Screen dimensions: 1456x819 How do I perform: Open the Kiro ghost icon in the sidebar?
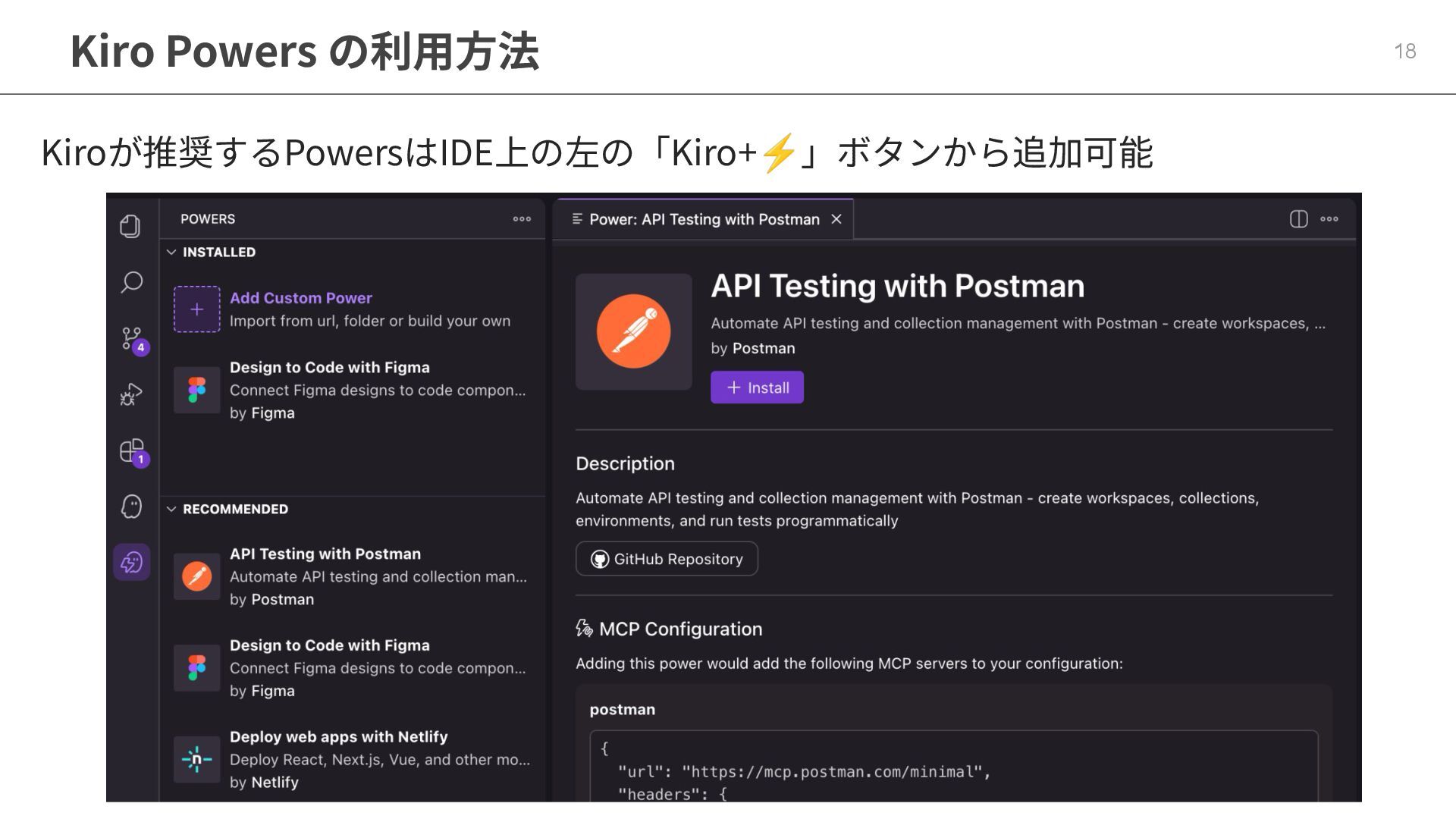[131, 507]
